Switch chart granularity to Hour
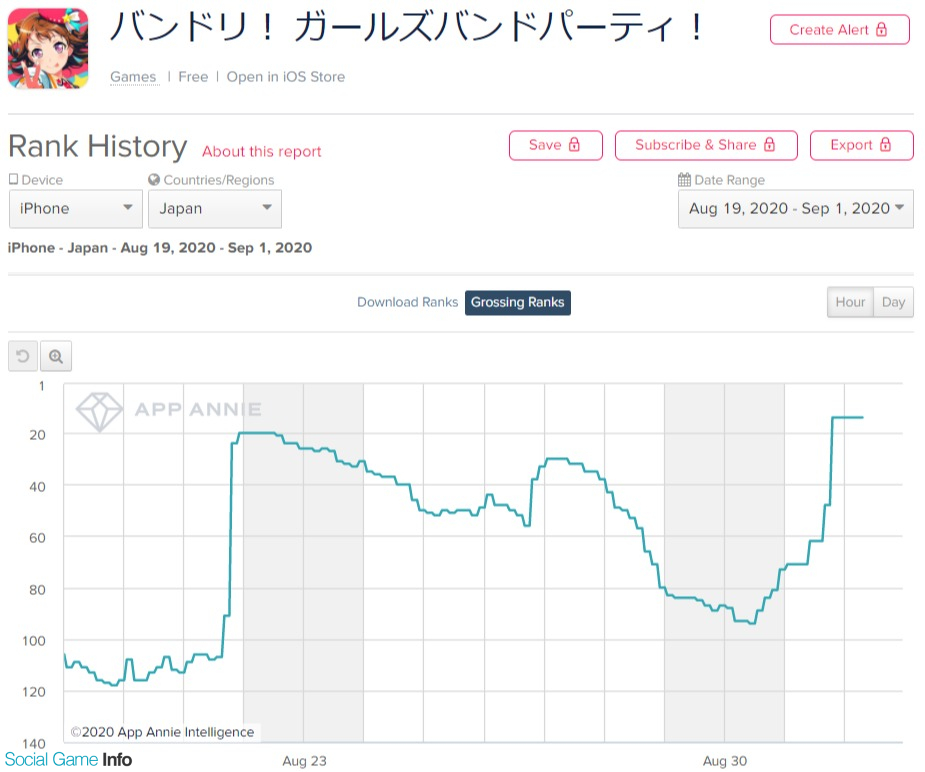This screenshot has height=772, width=925. pyautogui.click(x=850, y=302)
